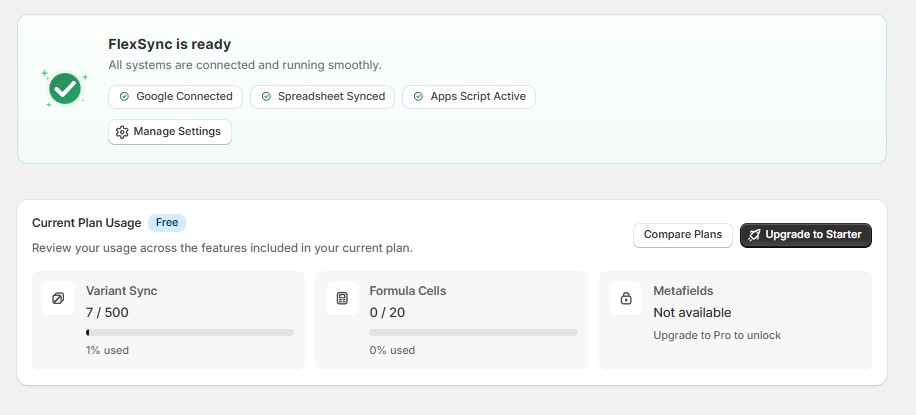Click the green checkmark ready status icon

[64, 88]
